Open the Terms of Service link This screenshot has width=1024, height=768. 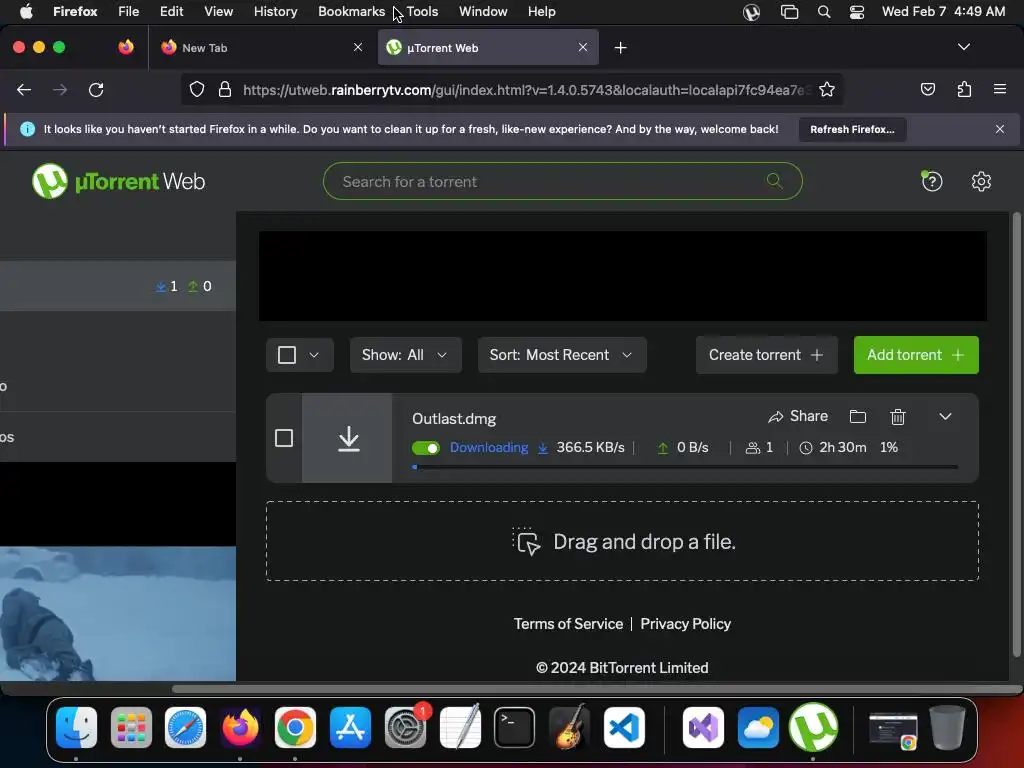tap(568, 624)
